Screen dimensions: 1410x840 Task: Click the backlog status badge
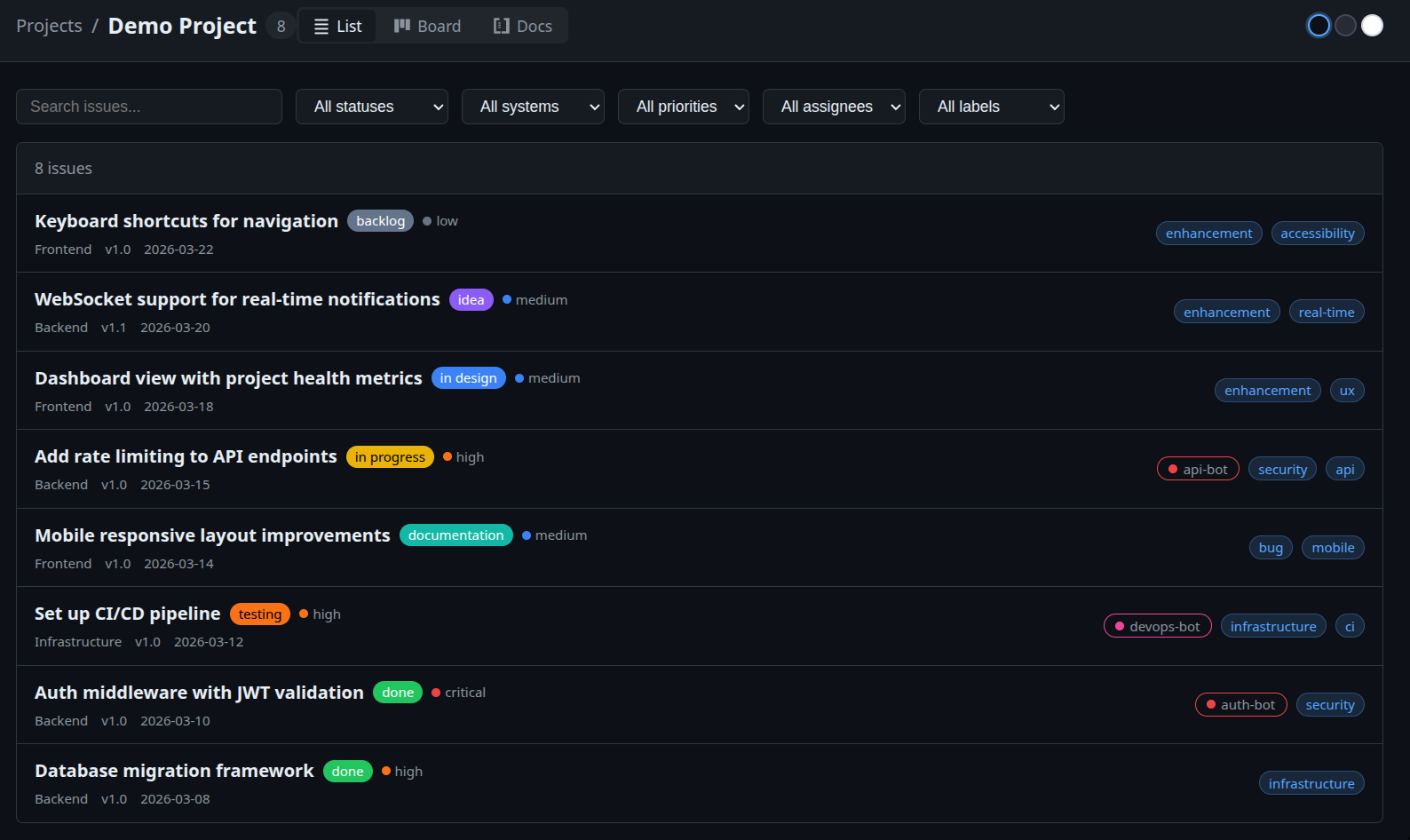(x=380, y=221)
